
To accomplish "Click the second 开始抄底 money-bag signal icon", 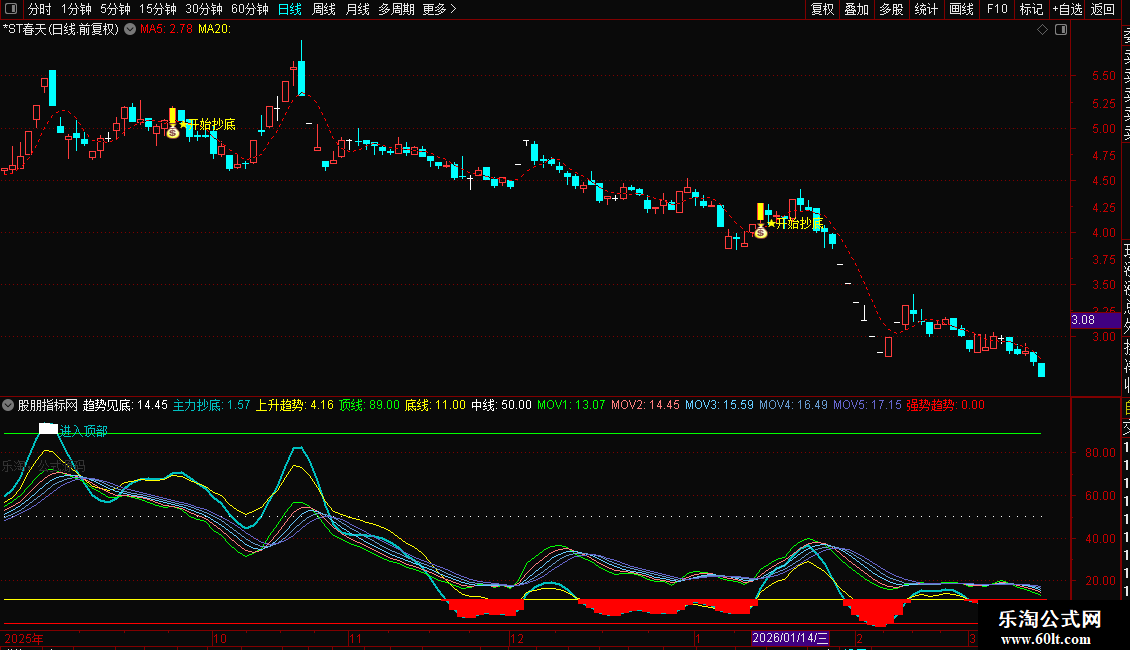I will point(761,232).
